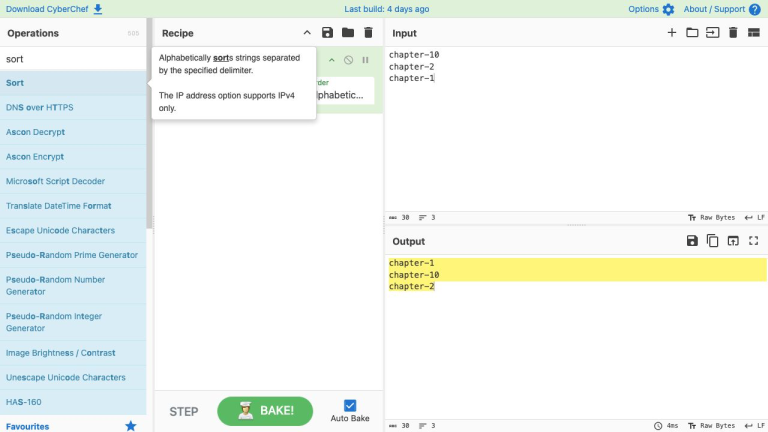Select Microsoft Script Decoder operation
The height and width of the screenshot is (432, 768).
pos(73,181)
